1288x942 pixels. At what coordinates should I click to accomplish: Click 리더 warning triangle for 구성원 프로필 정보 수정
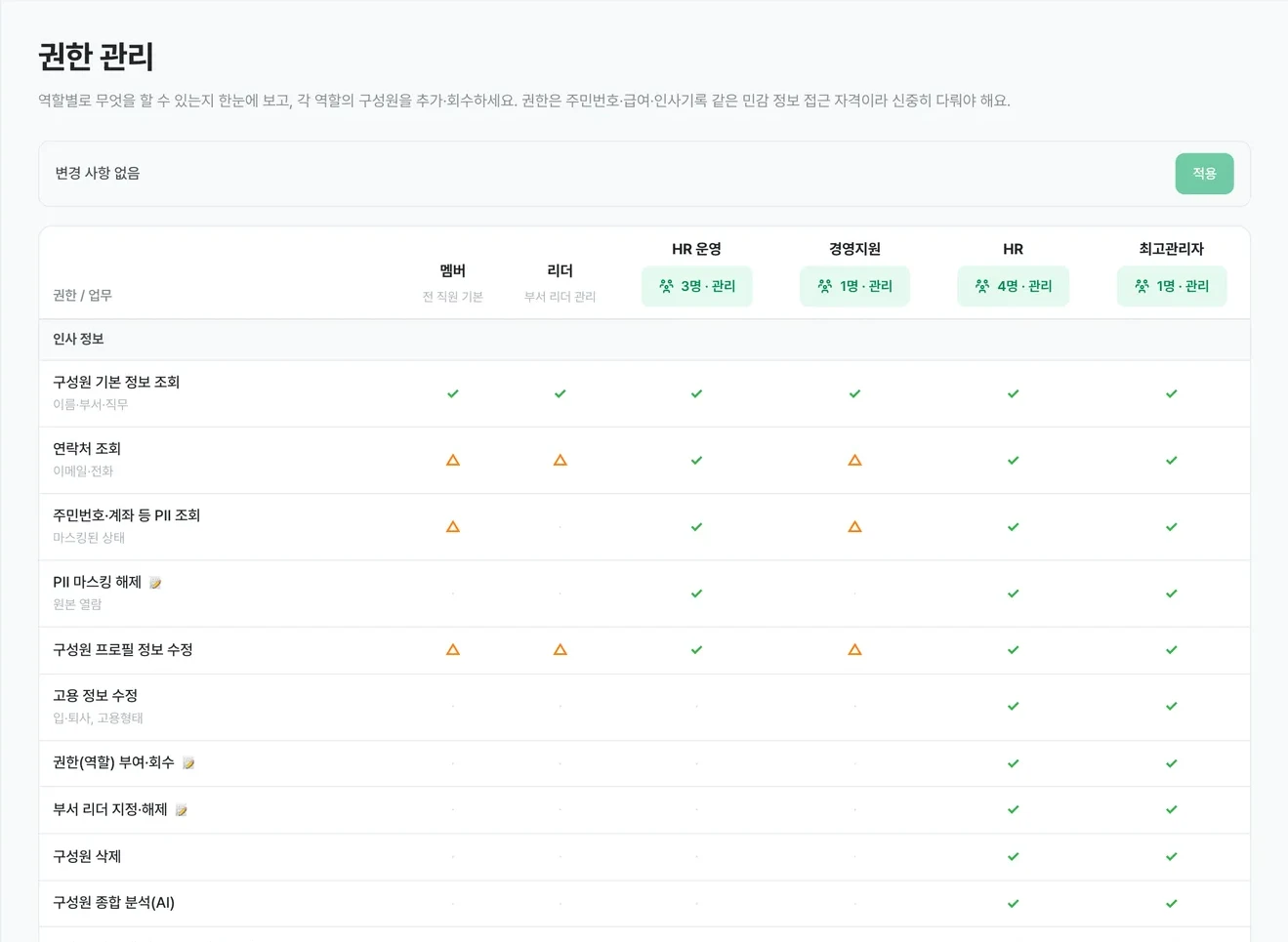pyautogui.click(x=561, y=649)
